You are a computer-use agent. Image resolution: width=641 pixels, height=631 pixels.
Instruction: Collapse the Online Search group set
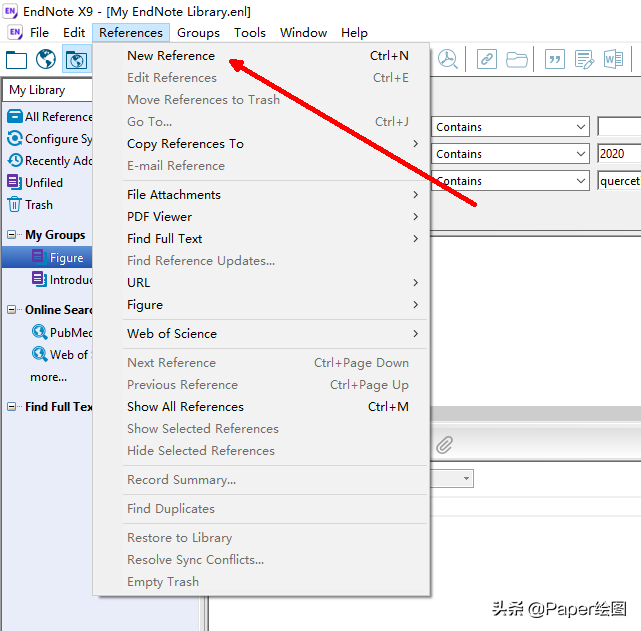(11, 309)
